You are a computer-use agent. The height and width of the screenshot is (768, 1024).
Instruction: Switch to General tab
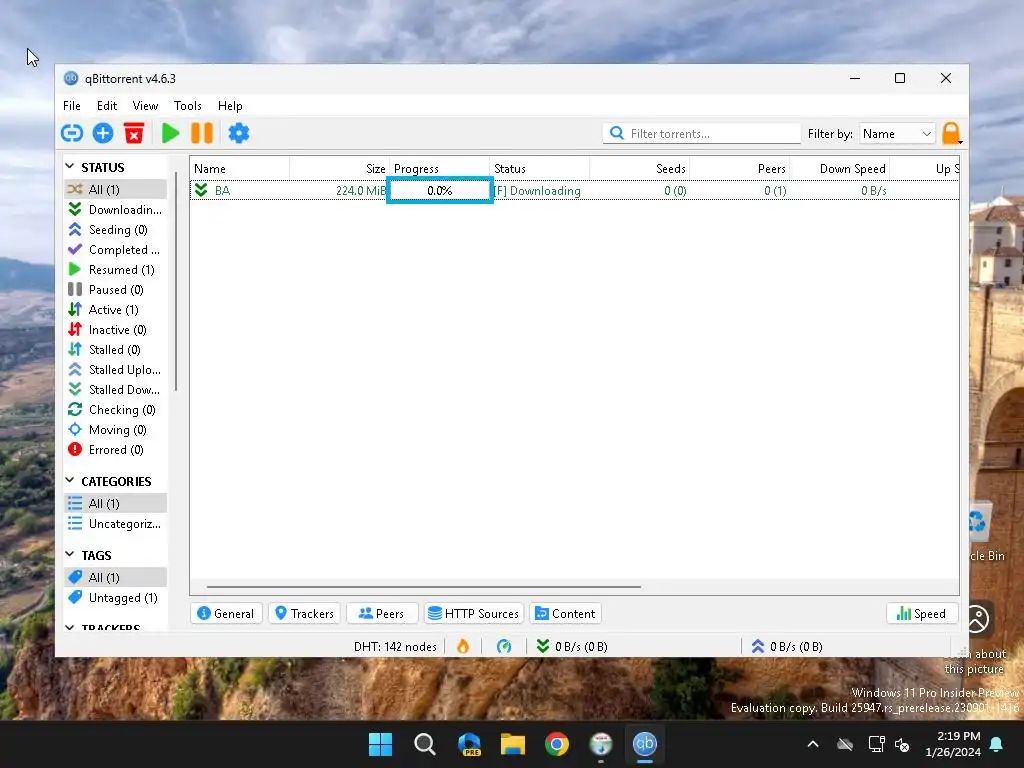(226, 614)
